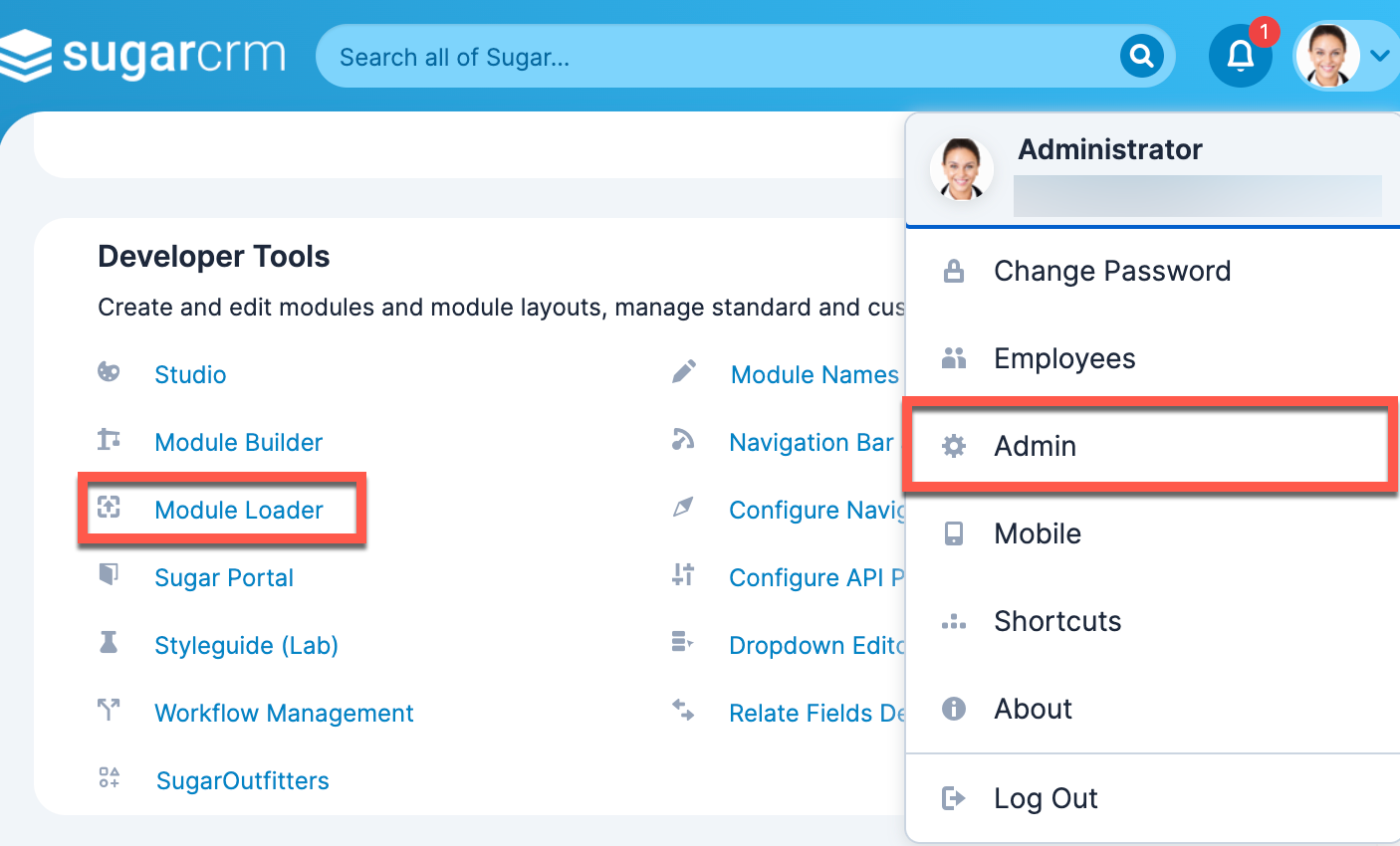
Task: Click the Change Password lock icon
Action: [x=954, y=271]
